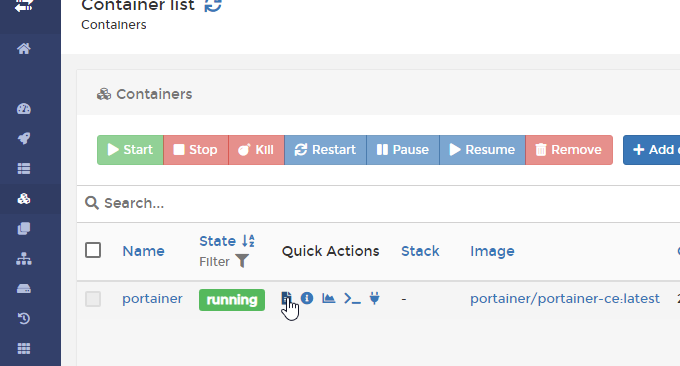Viewport: 680px width, 366px height.
Task: Open container Stats chart icon
Action: [x=329, y=298]
